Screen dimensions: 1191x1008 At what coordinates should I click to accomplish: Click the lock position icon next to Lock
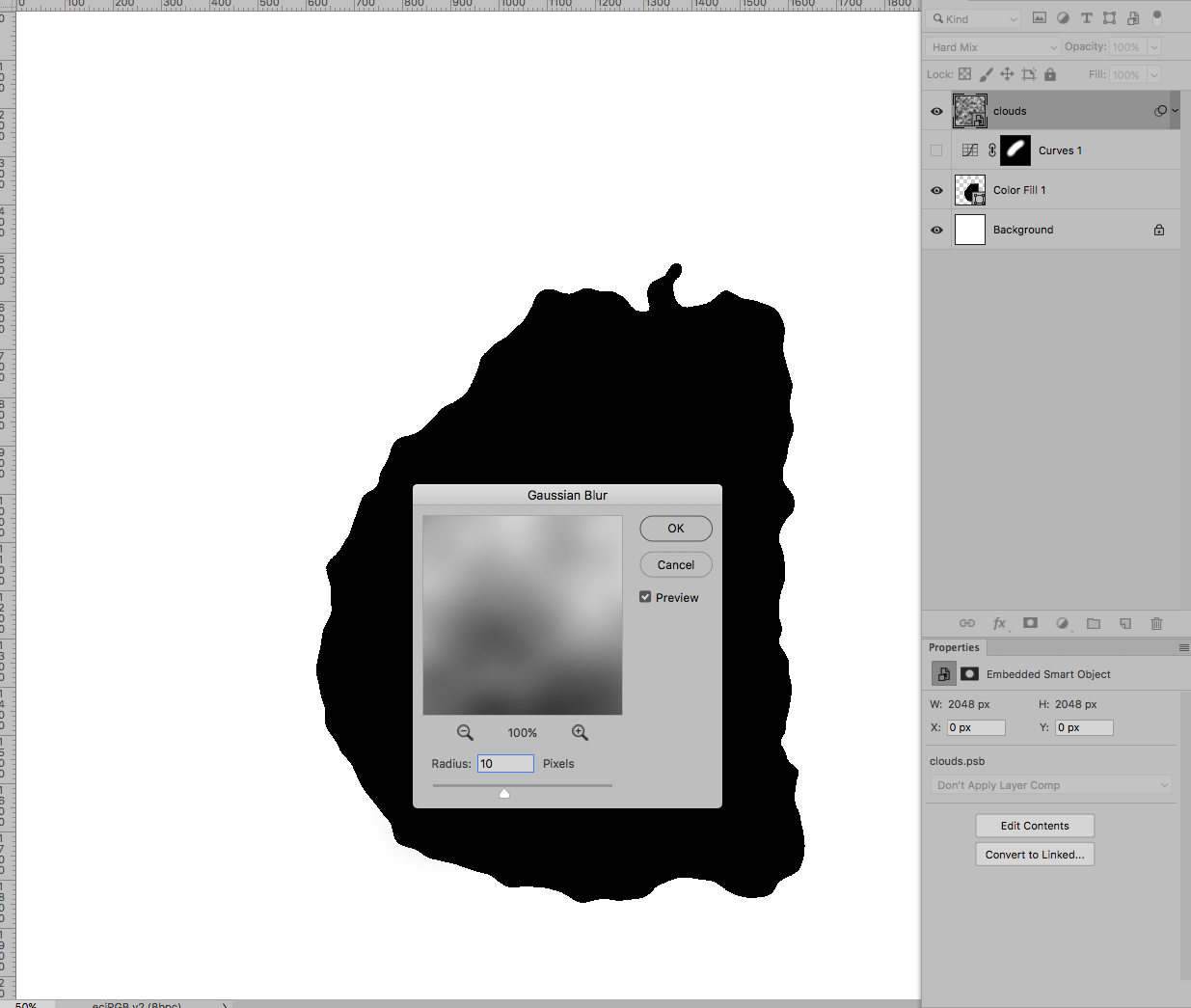[x=1006, y=73]
